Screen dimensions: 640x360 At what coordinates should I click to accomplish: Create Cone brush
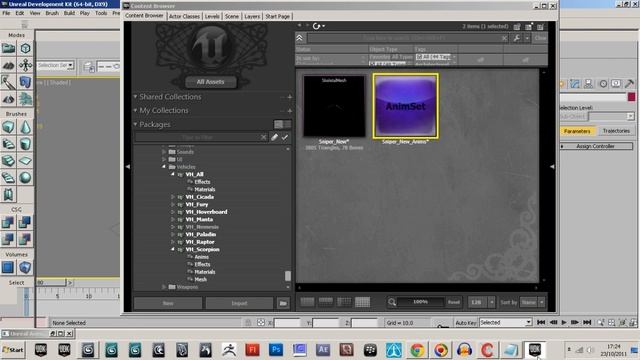(x=25, y=127)
